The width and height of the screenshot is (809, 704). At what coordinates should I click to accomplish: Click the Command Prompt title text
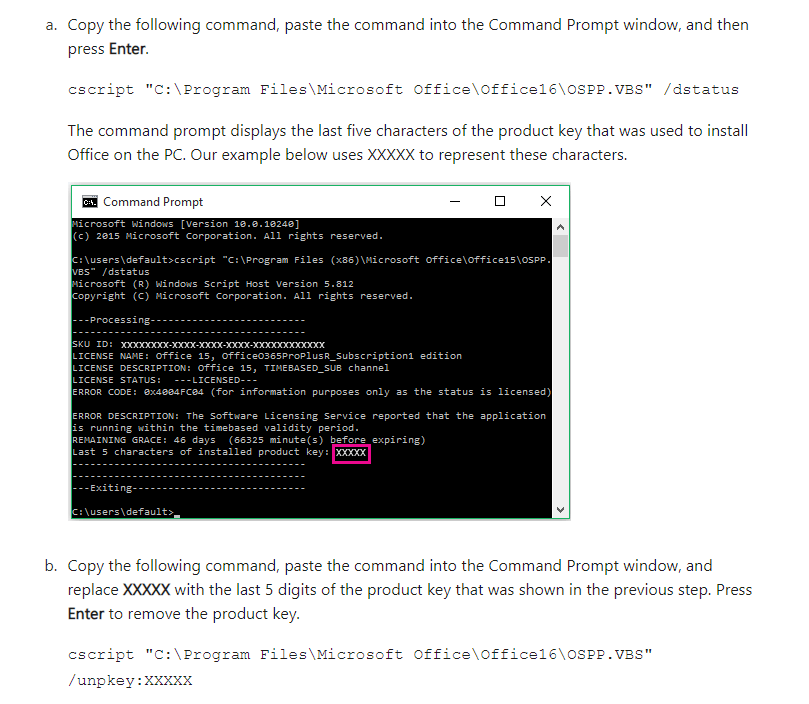pyautogui.click(x=153, y=202)
